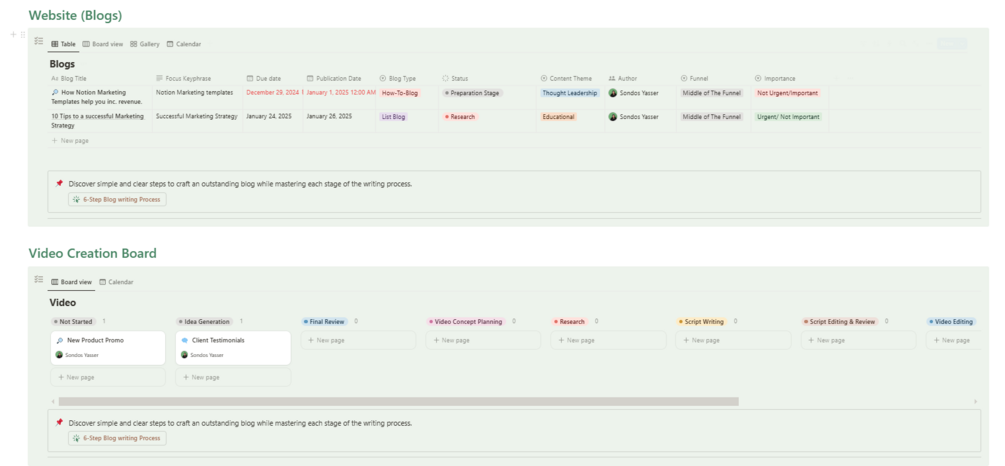This screenshot has height=466, width=1005.
Task: Add new page in Script Writing column
Action: [x=706, y=340]
